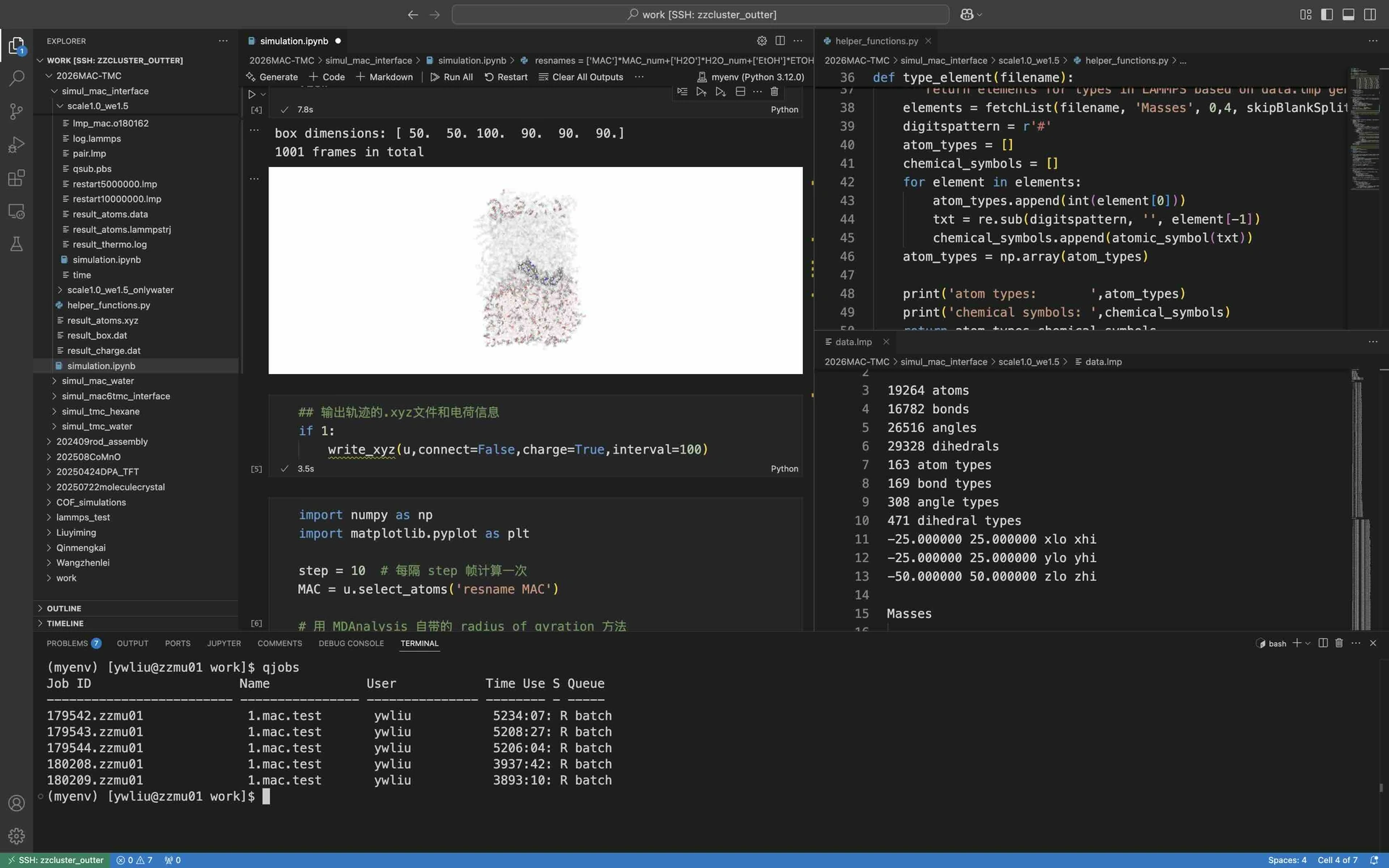The width and height of the screenshot is (1389, 868).
Task: Click Restart kernel button
Action: (x=506, y=77)
